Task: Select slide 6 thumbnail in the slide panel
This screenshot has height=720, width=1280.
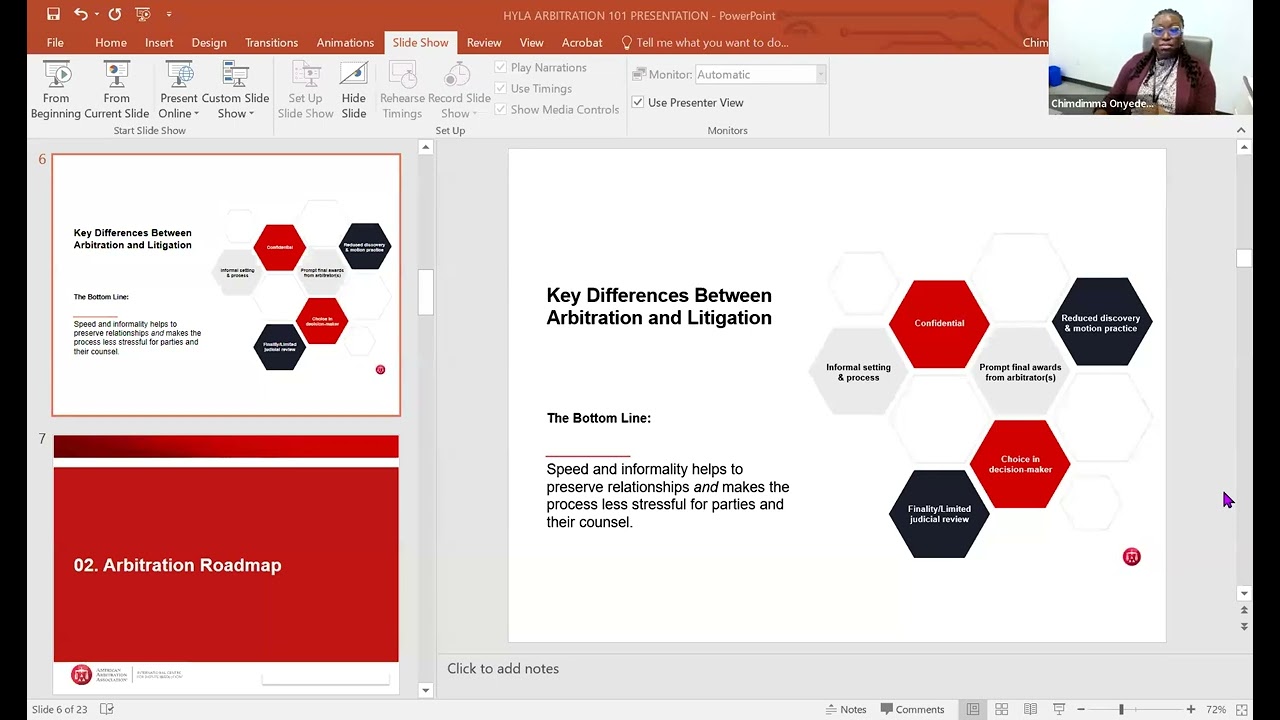Action: tap(226, 285)
